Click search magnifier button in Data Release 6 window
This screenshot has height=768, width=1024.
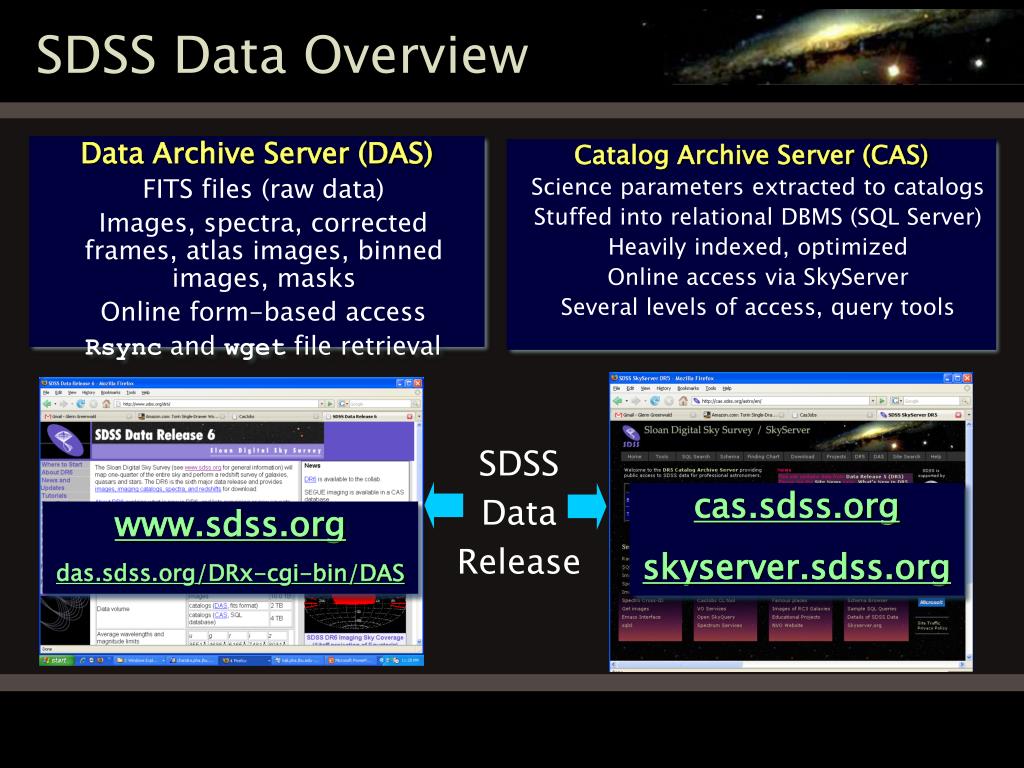[416, 404]
